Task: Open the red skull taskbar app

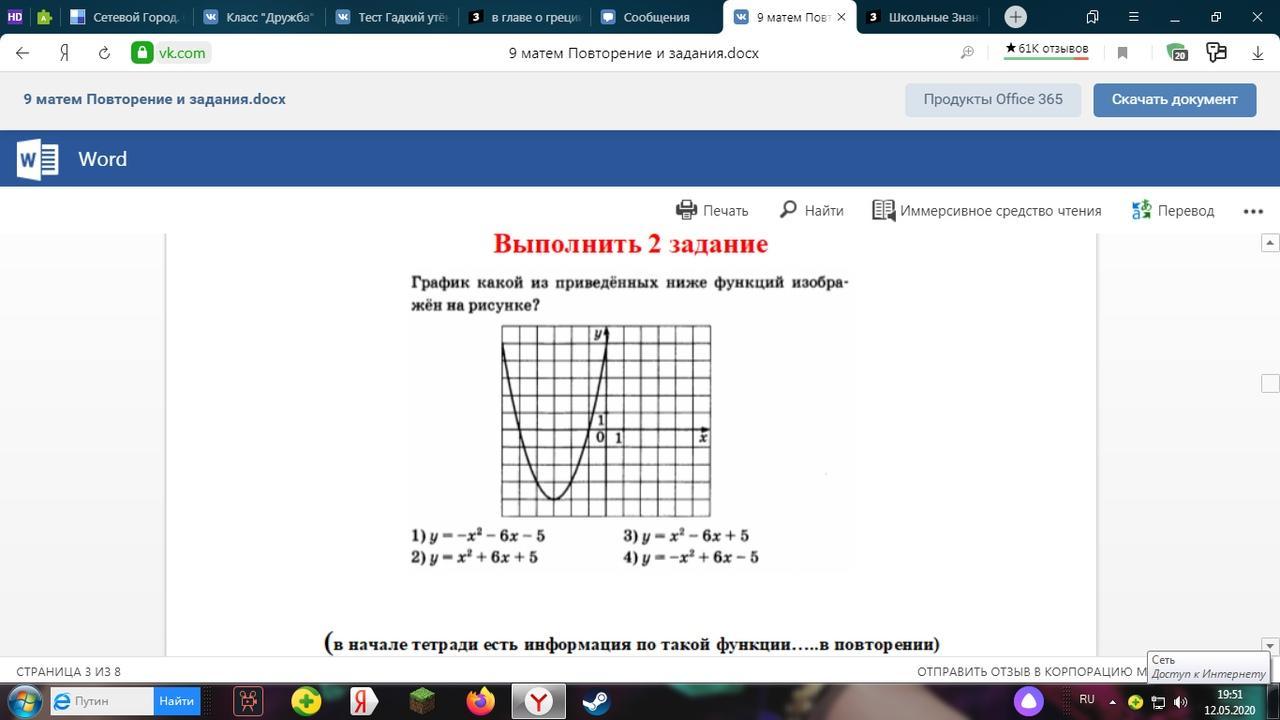Action: click(x=248, y=701)
